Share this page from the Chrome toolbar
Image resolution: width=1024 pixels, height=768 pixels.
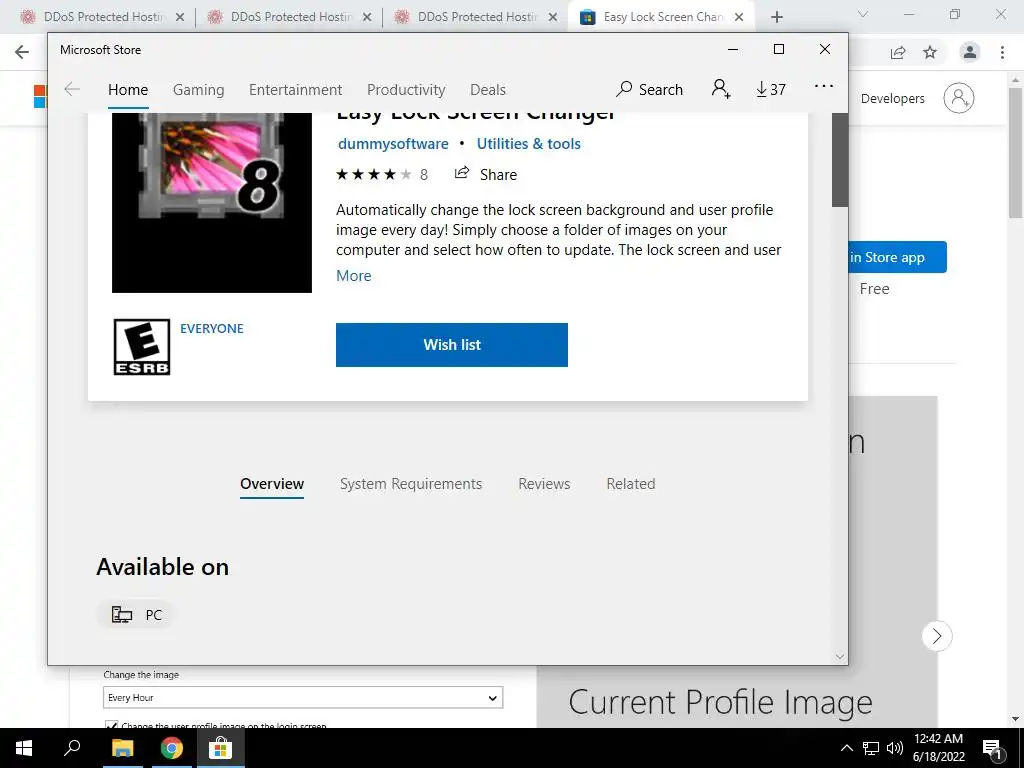click(x=899, y=52)
